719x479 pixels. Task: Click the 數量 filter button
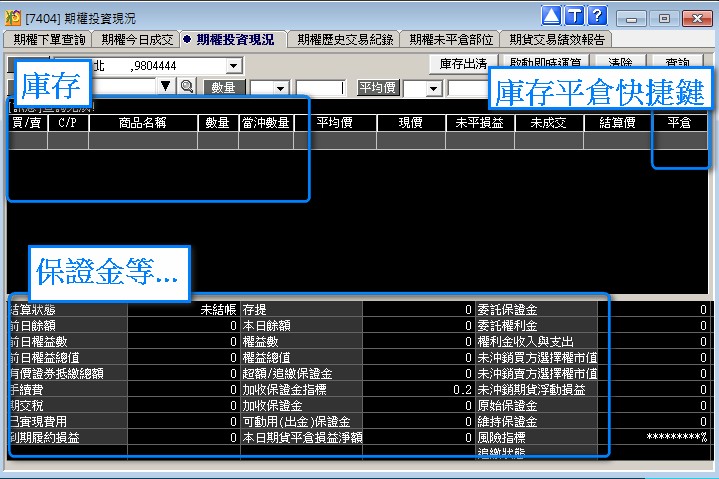point(223,88)
